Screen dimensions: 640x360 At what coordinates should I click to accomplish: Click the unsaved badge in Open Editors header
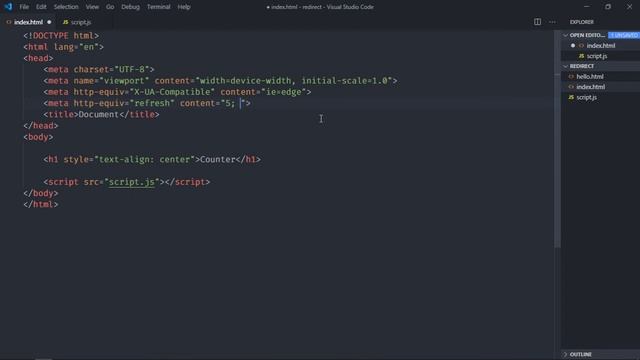click(624, 35)
